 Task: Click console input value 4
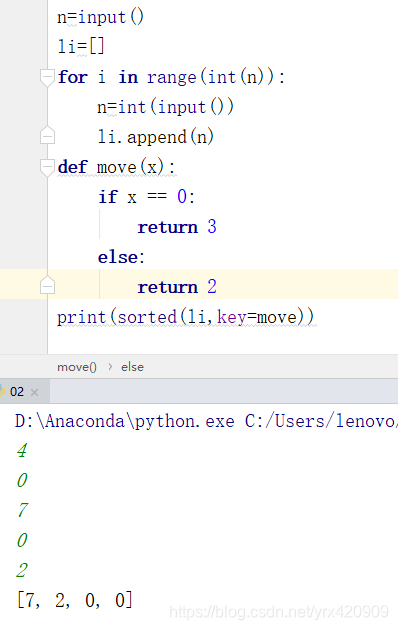[x=22, y=450]
